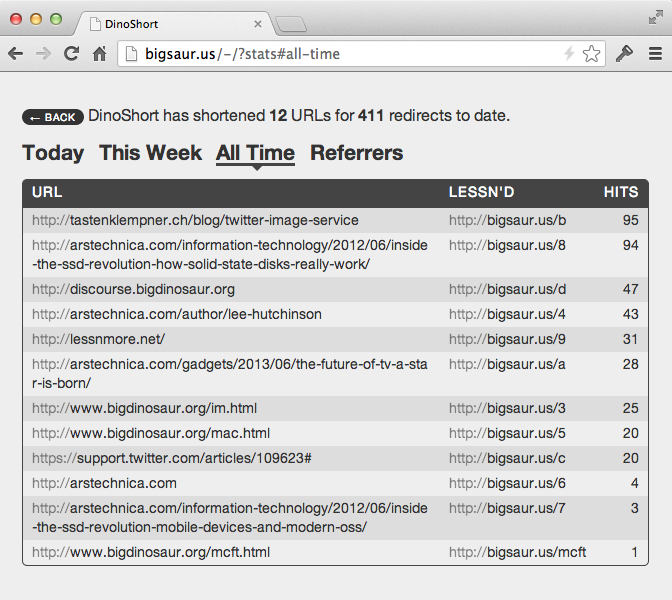The width and height of the screenshot is (672, 600).
Task: Bookmark this page with the star icon
Action: point(591,54)
